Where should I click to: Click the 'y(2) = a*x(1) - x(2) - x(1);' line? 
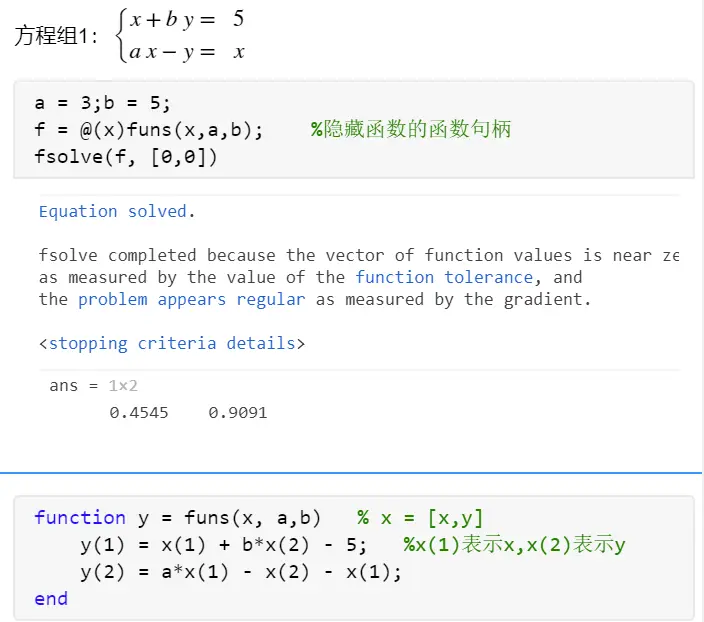240,571
